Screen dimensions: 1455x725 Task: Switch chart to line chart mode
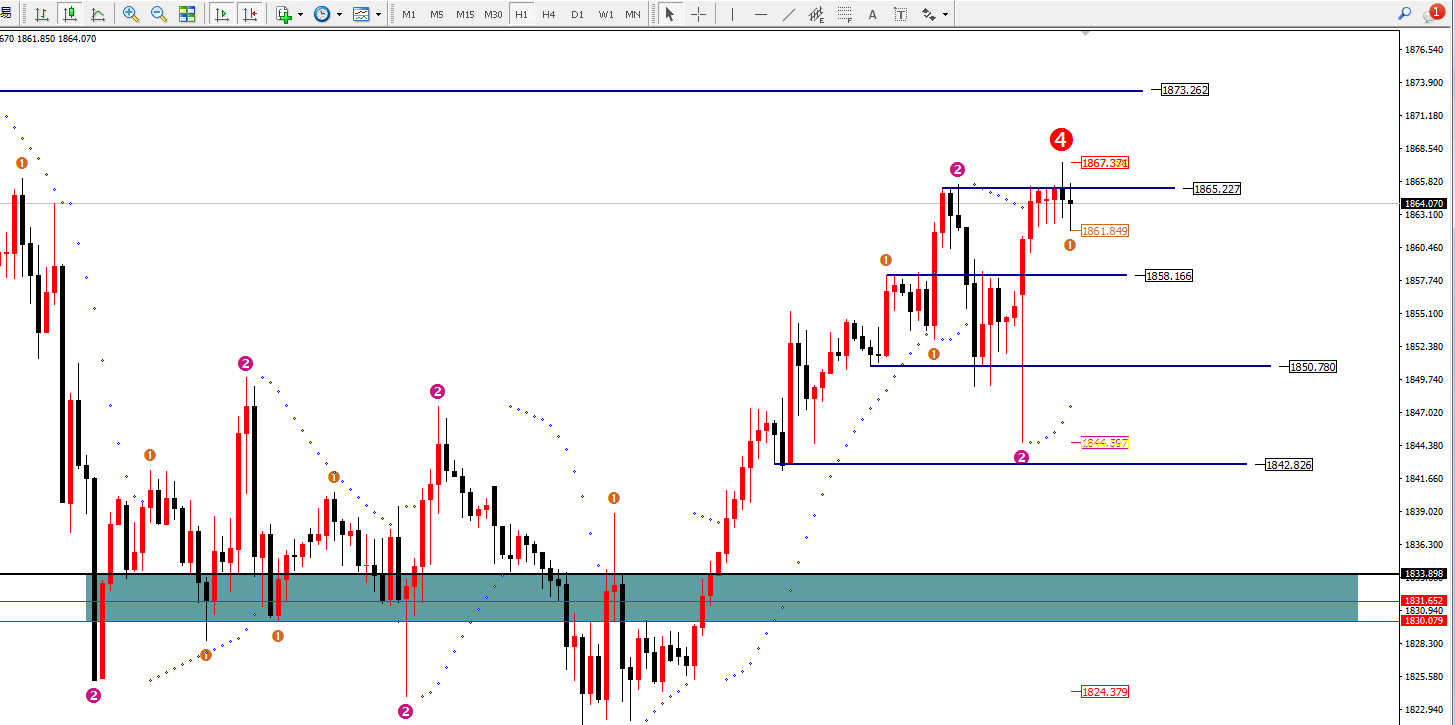pyautogui.click(x=97, y=14)
